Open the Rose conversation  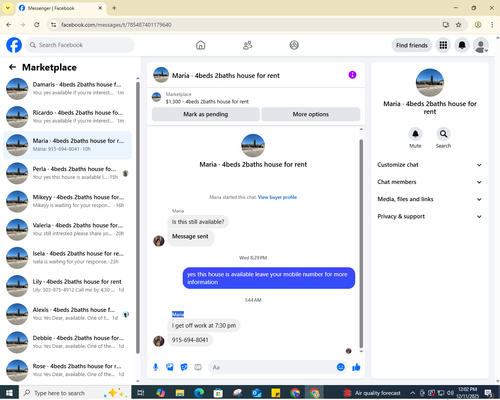[x=67, y=370]
